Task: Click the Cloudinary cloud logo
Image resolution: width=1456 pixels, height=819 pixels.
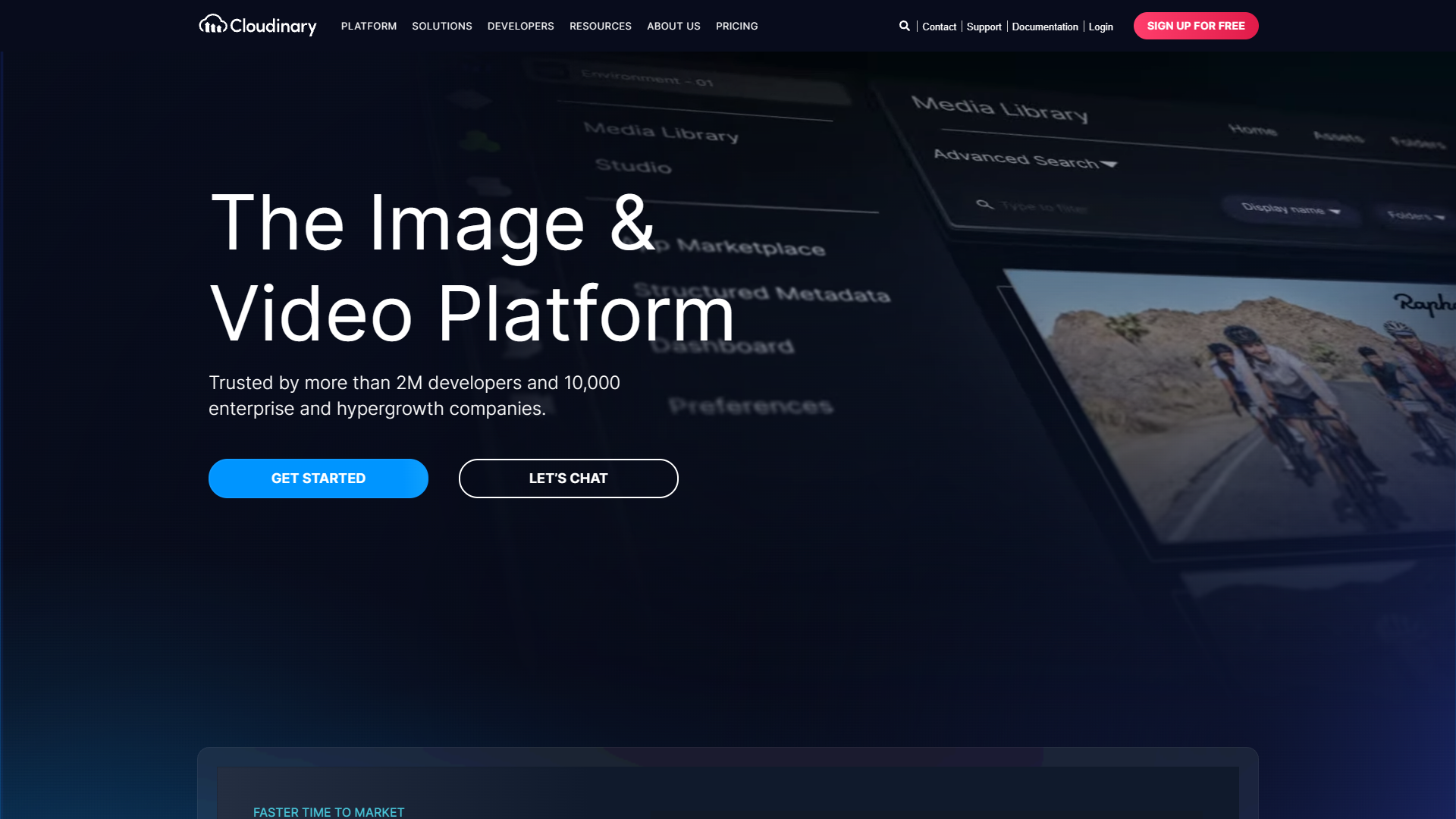Action: click(213, 25)
